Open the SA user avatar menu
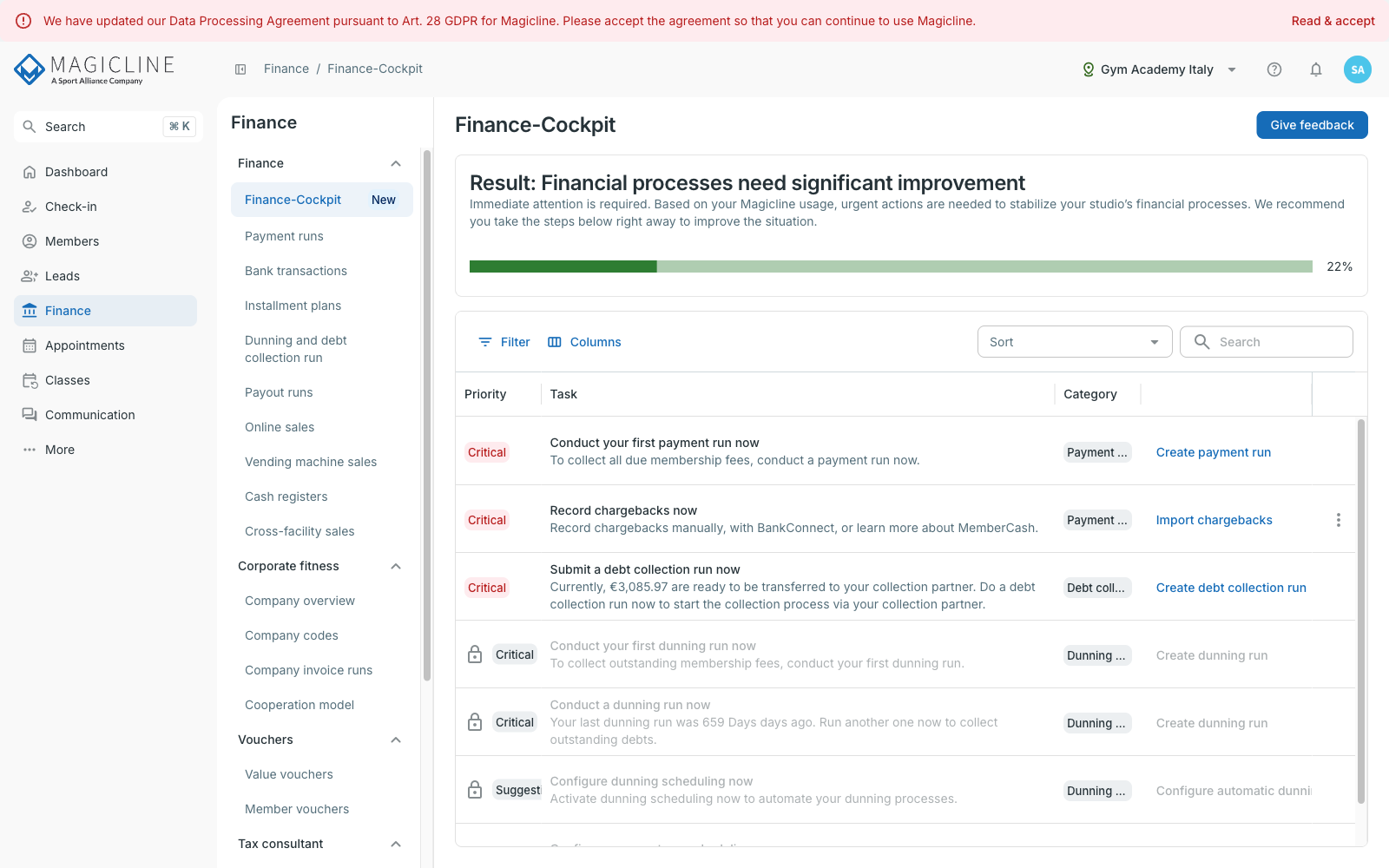 coord(1358,69)
